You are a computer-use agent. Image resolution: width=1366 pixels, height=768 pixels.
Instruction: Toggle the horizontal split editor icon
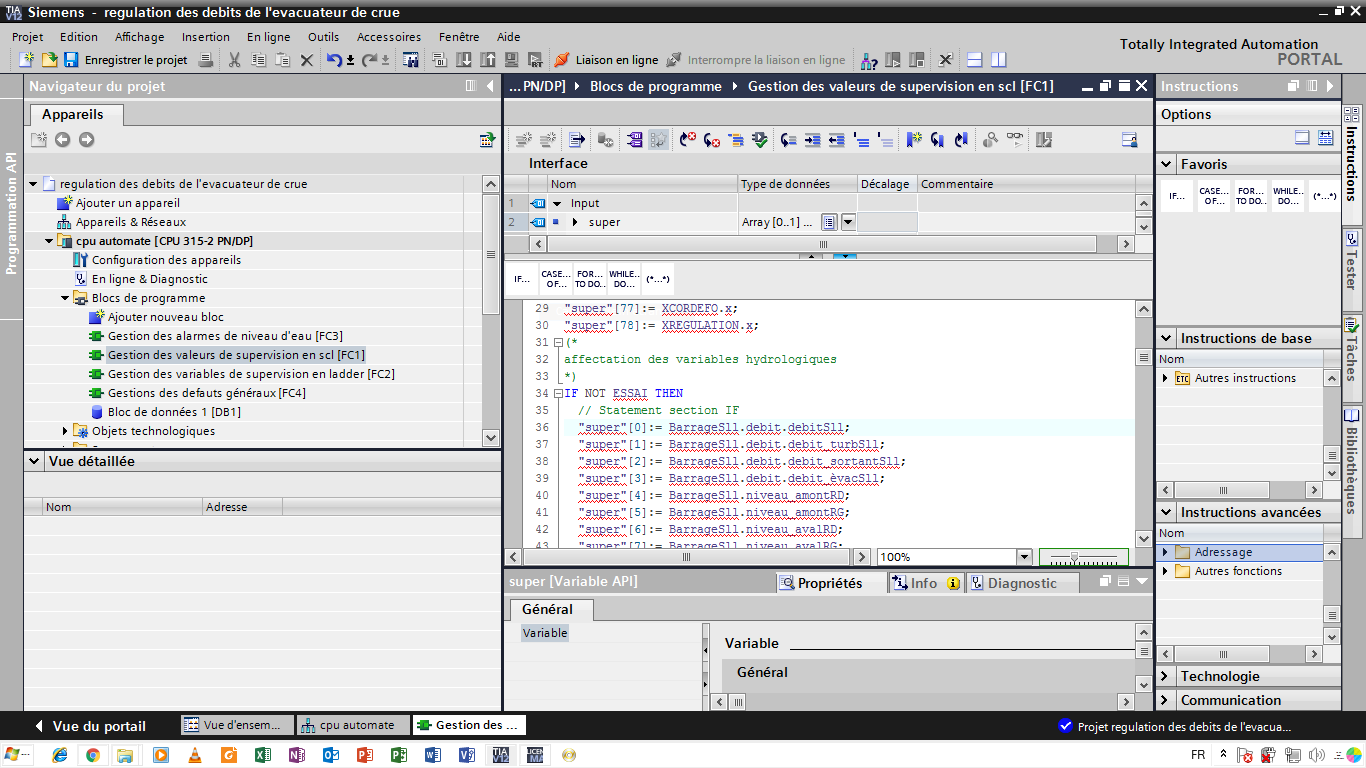click(975, 60)
